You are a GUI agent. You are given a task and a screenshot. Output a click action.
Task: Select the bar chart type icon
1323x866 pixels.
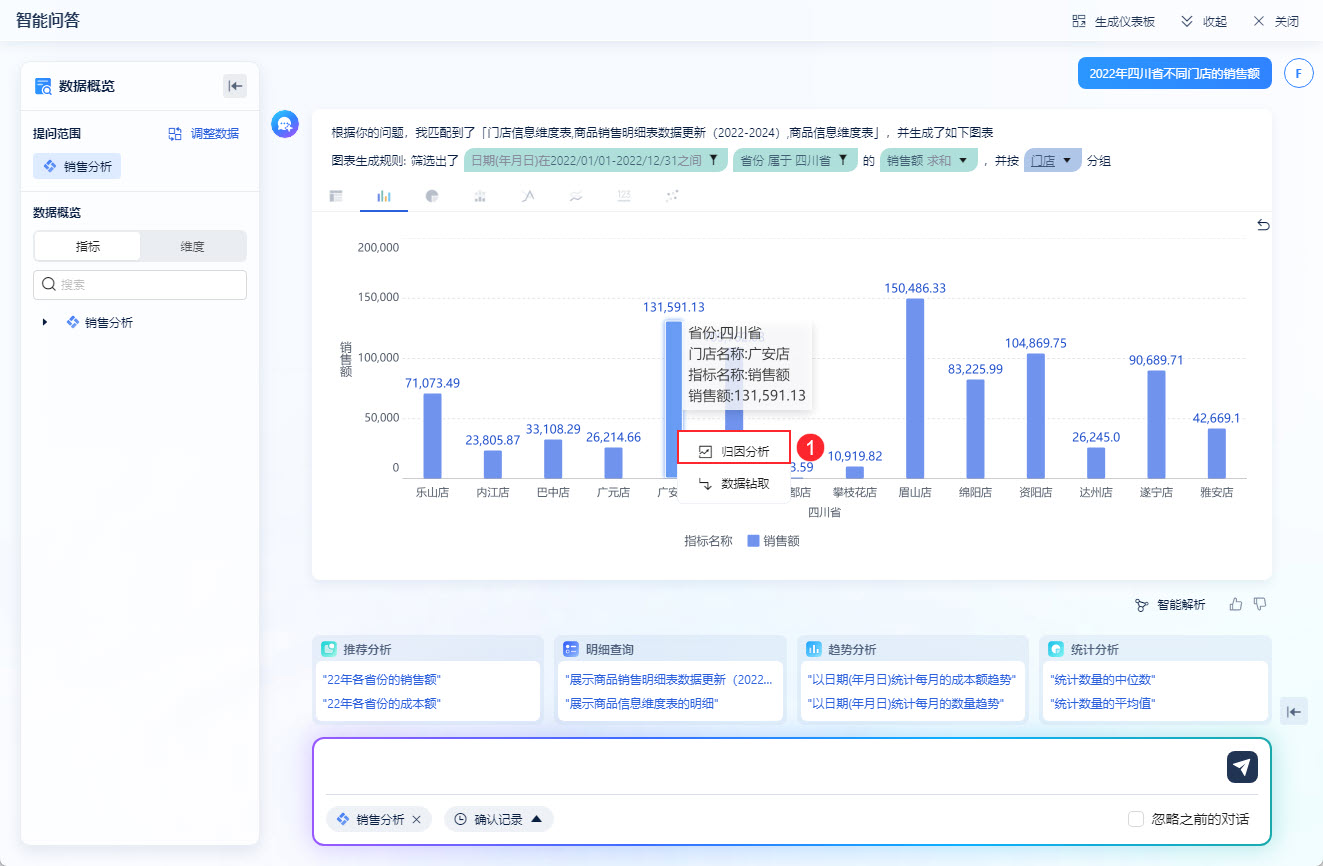point(384,196)
